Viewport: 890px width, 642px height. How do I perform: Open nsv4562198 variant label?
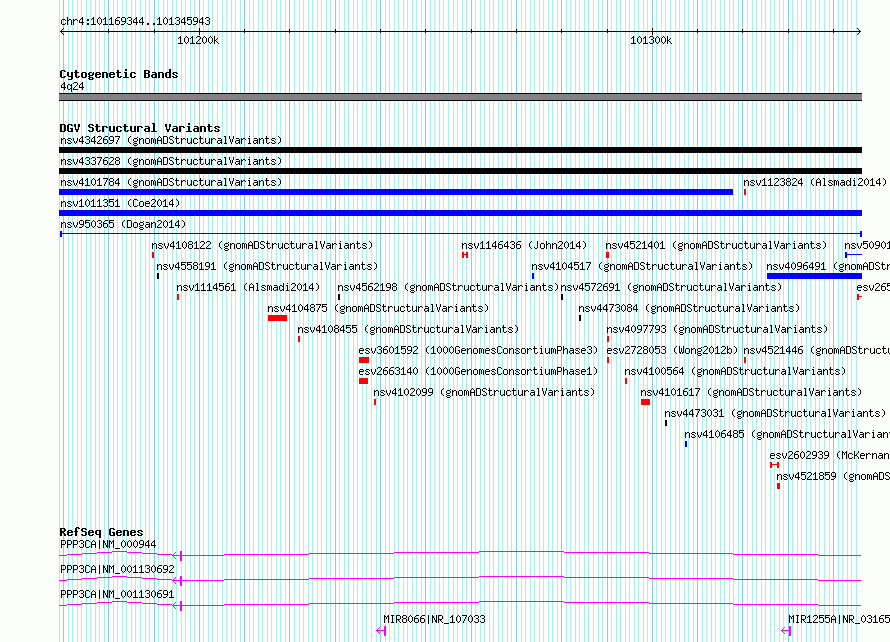(448, 287)
